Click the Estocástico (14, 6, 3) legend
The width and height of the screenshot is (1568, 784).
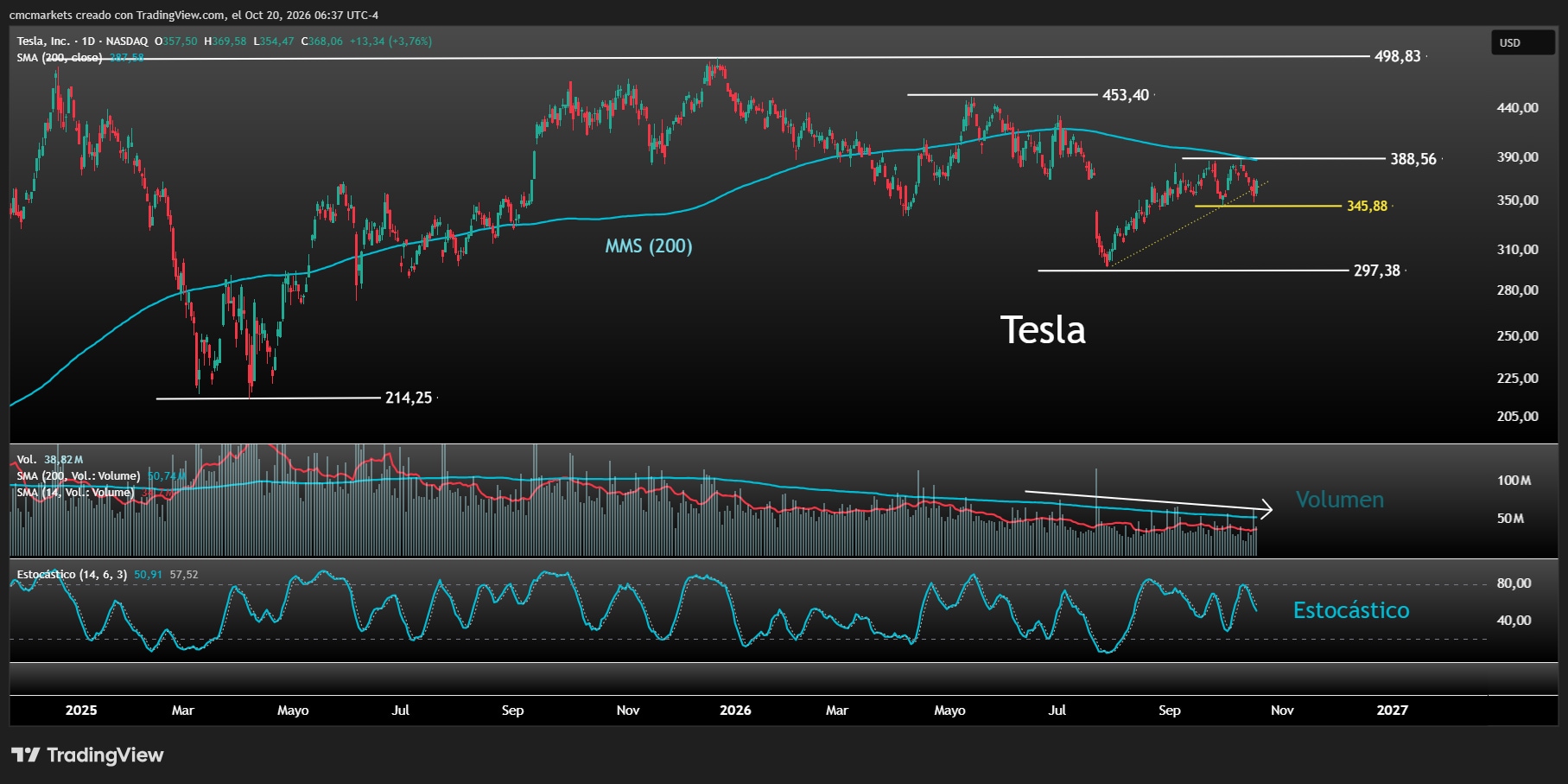click(x=72, y=574)
